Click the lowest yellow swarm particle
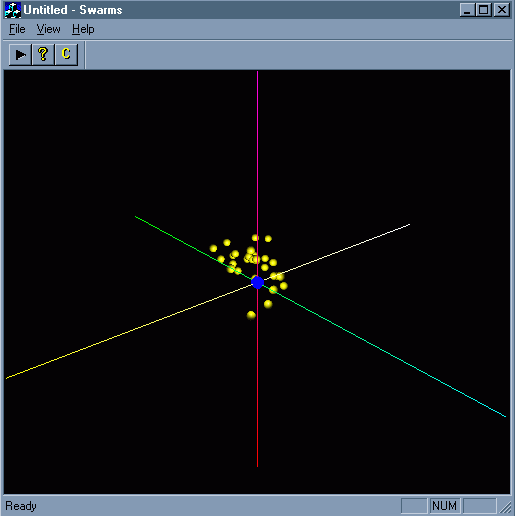The height and width of the screenshot is (516, 515). pyautogui.click(x=251, y=315)
